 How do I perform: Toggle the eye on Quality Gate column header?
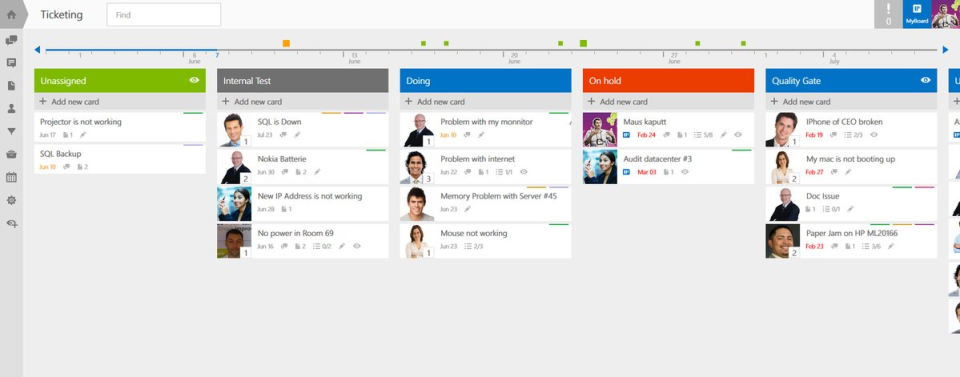tap(925, 80)
